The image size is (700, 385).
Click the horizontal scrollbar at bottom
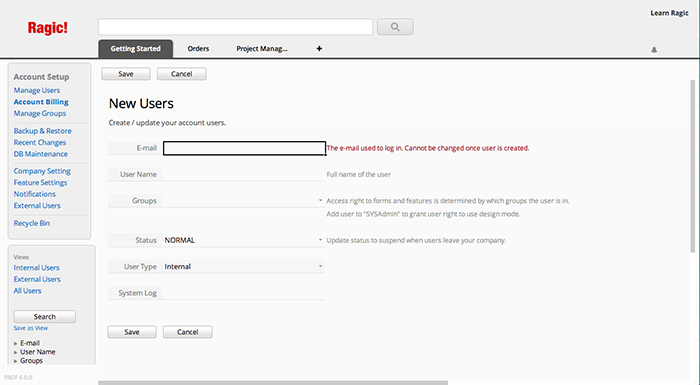(273, 383)
